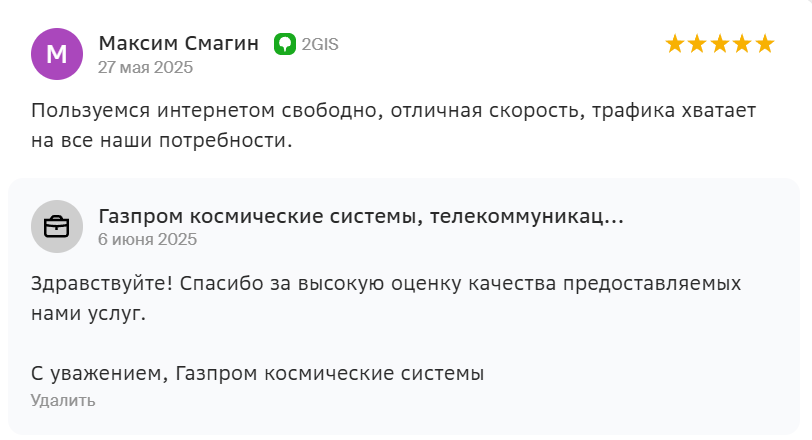This screenshot has height=440, width=812.
Task: Click the first rating star
Action: pyautogui.click(x=675, y=44)
